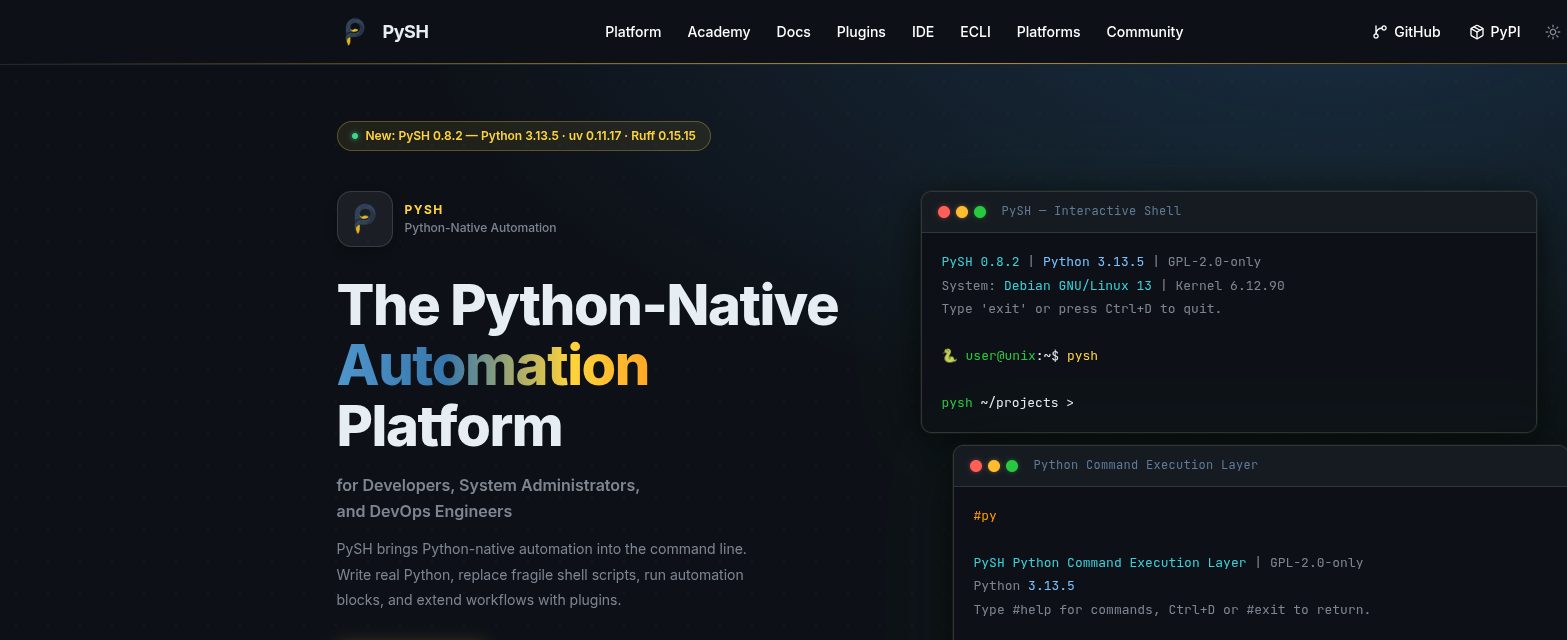Image resolution: width=1567 pixels, height=640 pixels.
Task: Click the 'Python-Native Automation' subtitle
Action: tap(480, 228)
